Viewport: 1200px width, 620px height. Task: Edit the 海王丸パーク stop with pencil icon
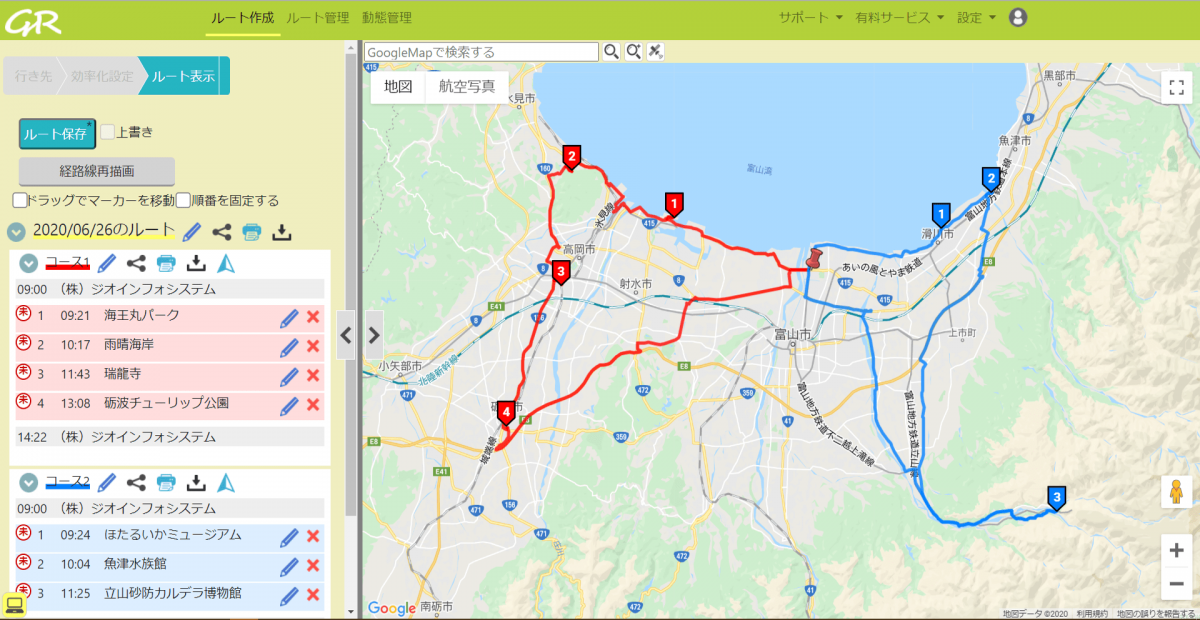coord(289,318)
